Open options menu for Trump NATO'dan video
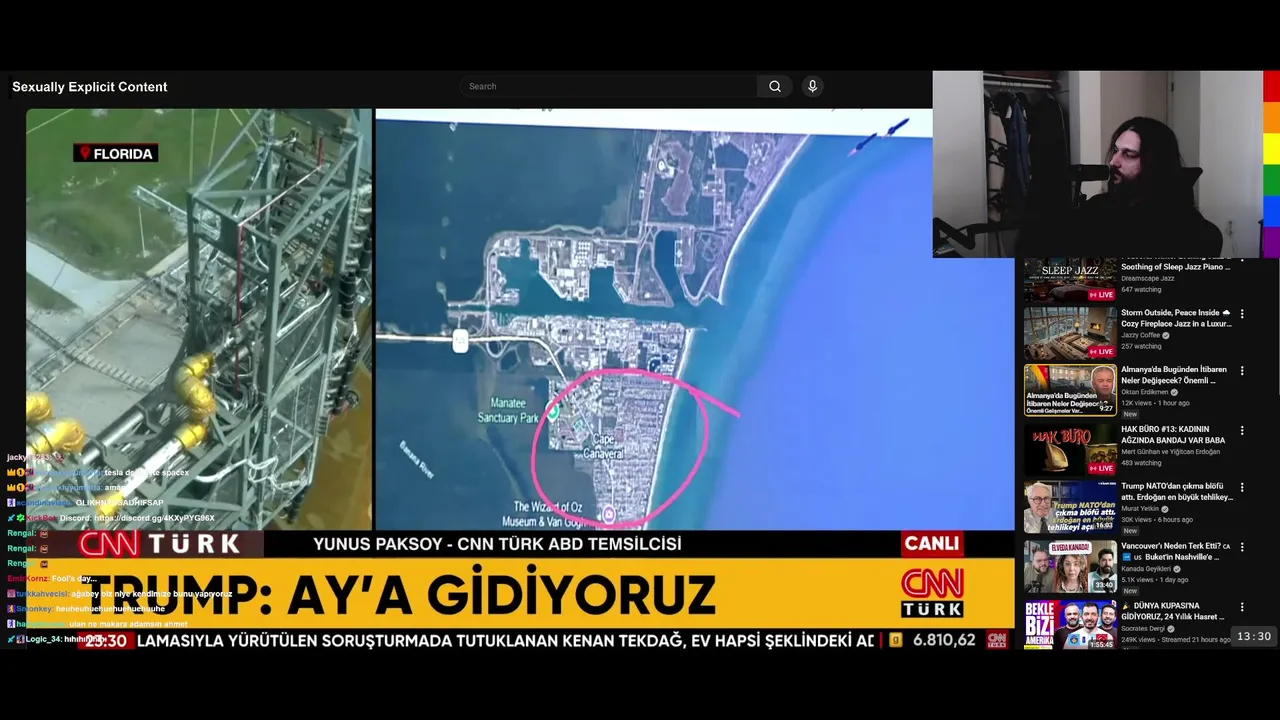The width and height of the screenshot is (1280, 720). (x=1242, y=488)
